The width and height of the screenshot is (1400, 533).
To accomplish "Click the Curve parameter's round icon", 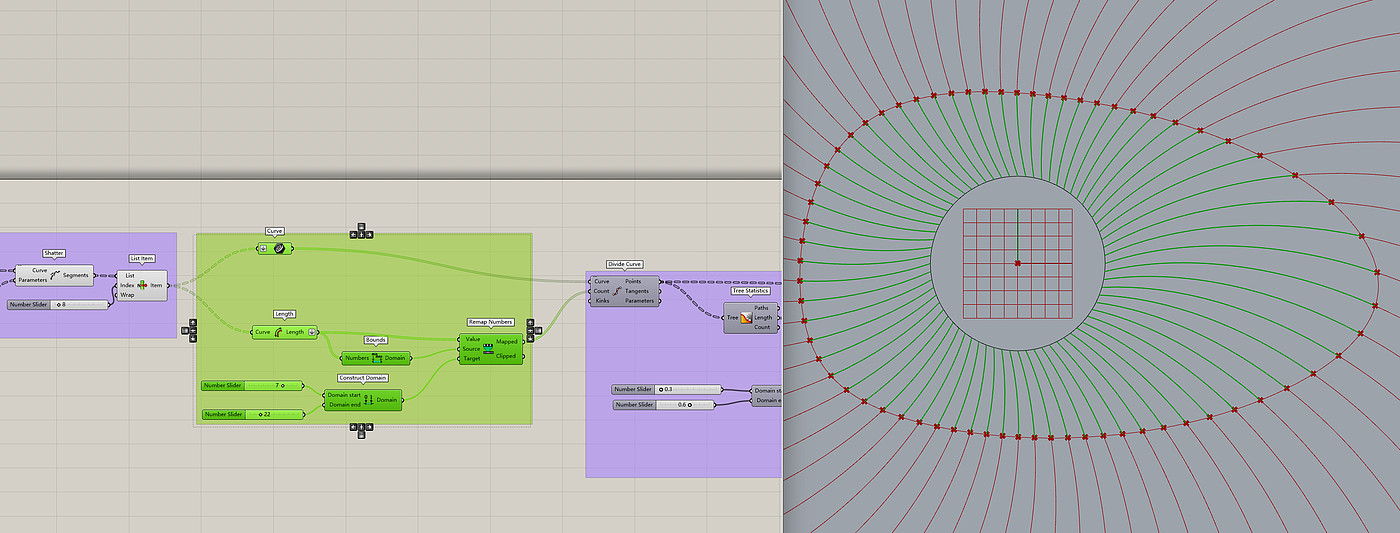I will tap(279, 248).
